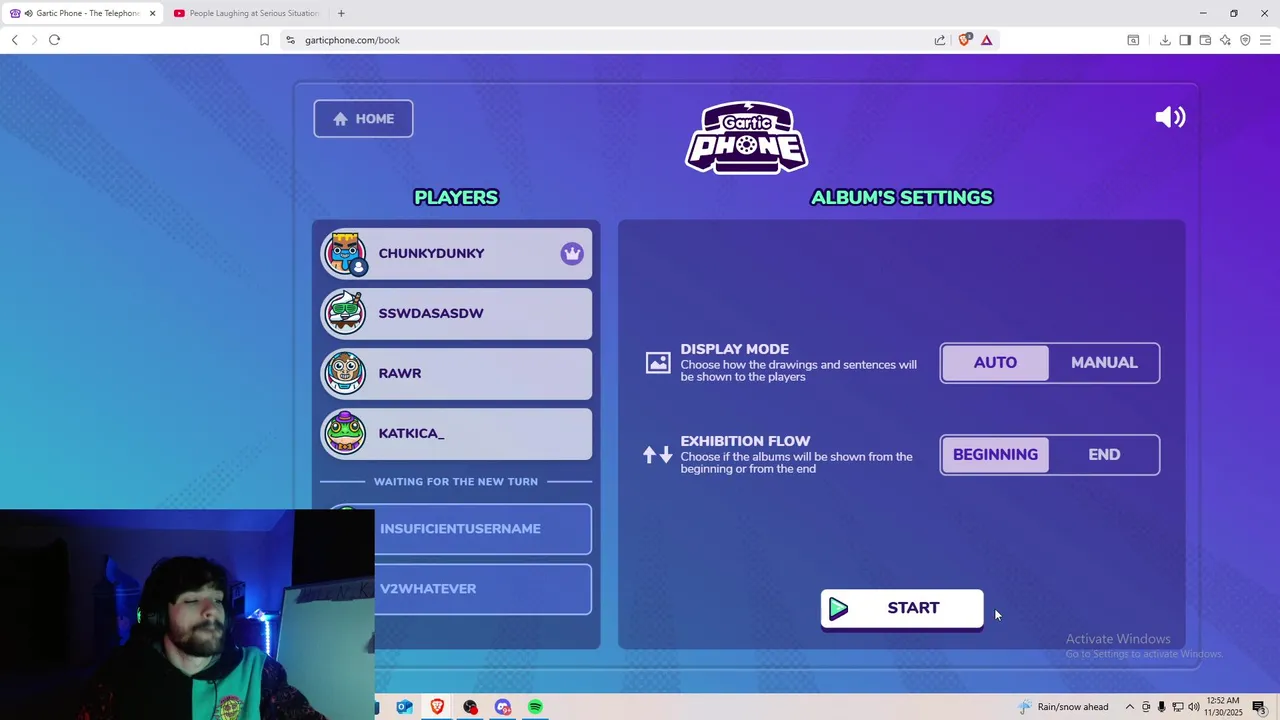Click the Gartic Phone logo

point(747,138)
